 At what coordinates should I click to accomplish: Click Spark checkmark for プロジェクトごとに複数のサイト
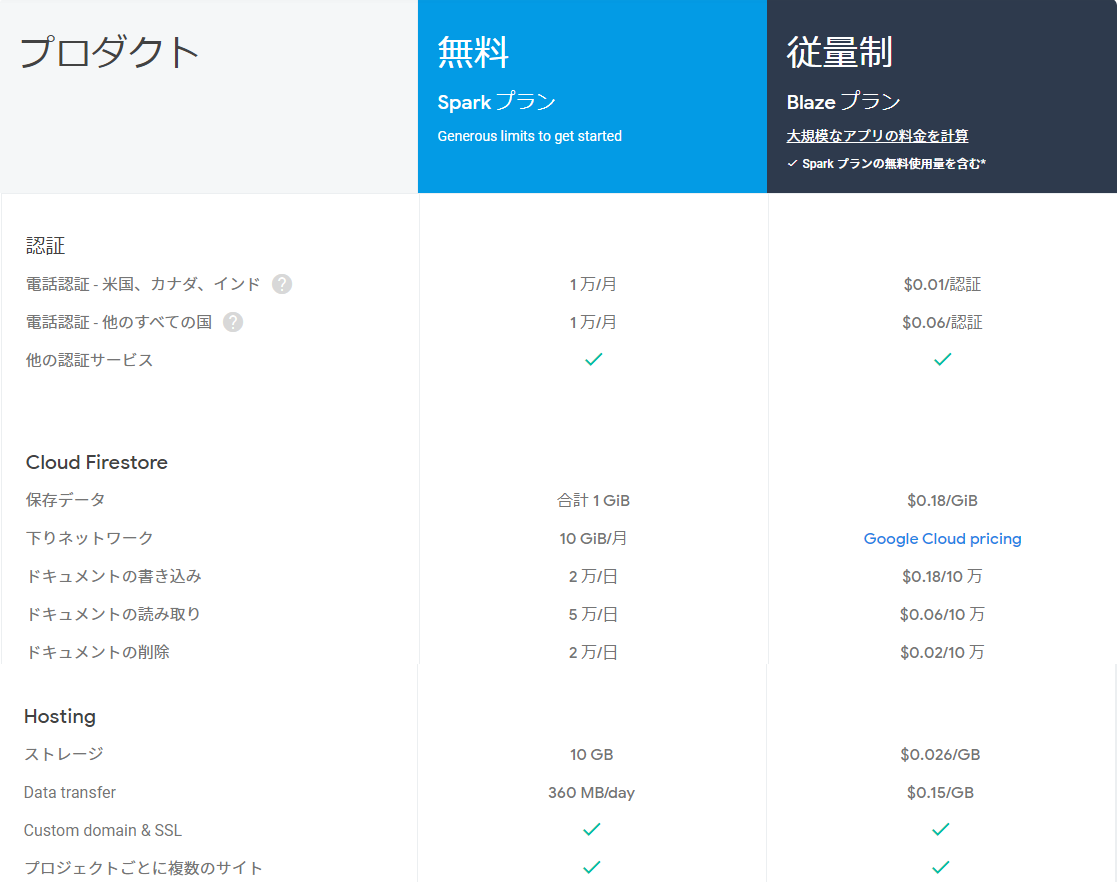591,867
